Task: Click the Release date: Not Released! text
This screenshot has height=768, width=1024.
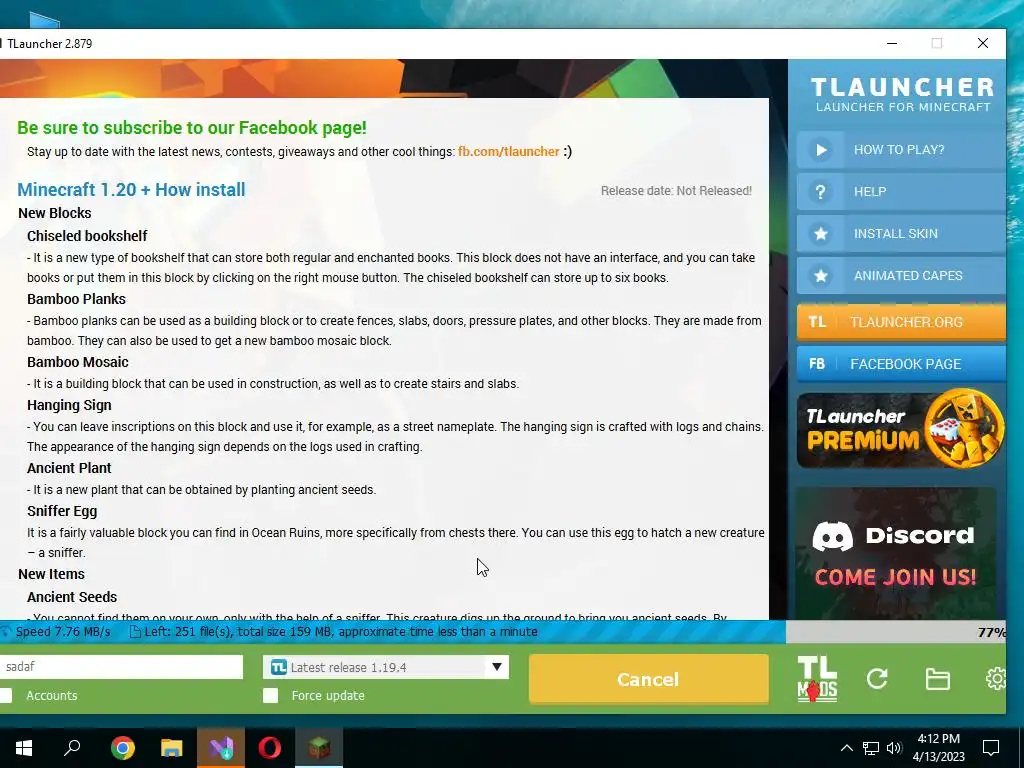Action: click(676, 191)
